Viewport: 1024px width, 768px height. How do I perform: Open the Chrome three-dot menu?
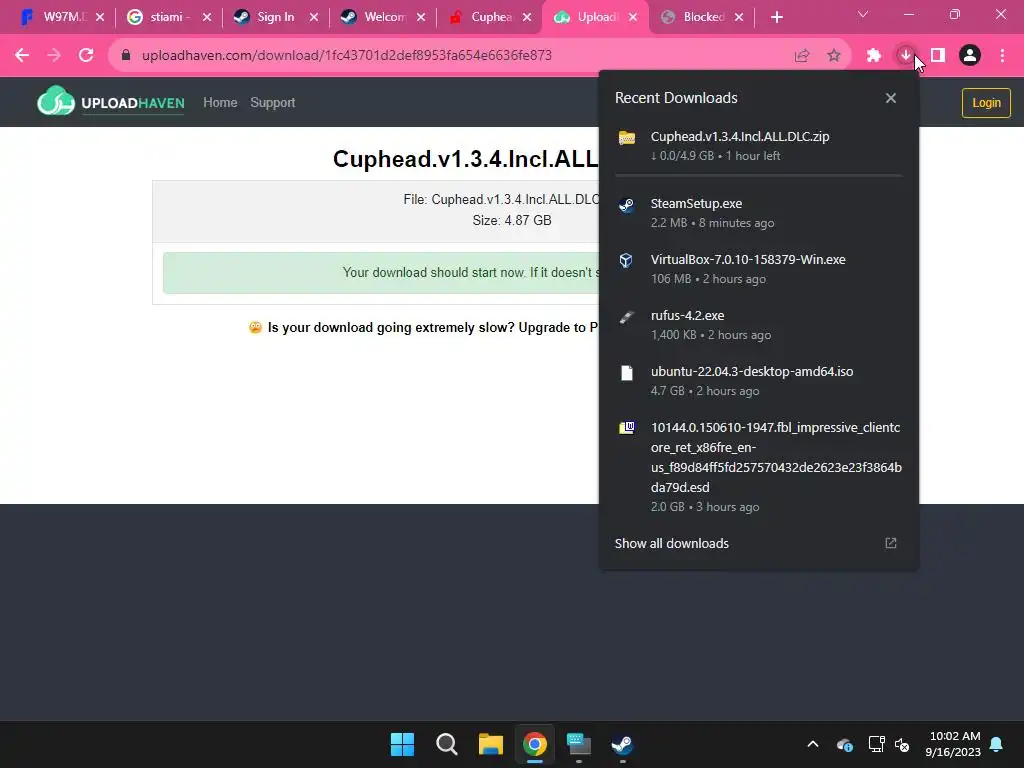(1002, 56)
